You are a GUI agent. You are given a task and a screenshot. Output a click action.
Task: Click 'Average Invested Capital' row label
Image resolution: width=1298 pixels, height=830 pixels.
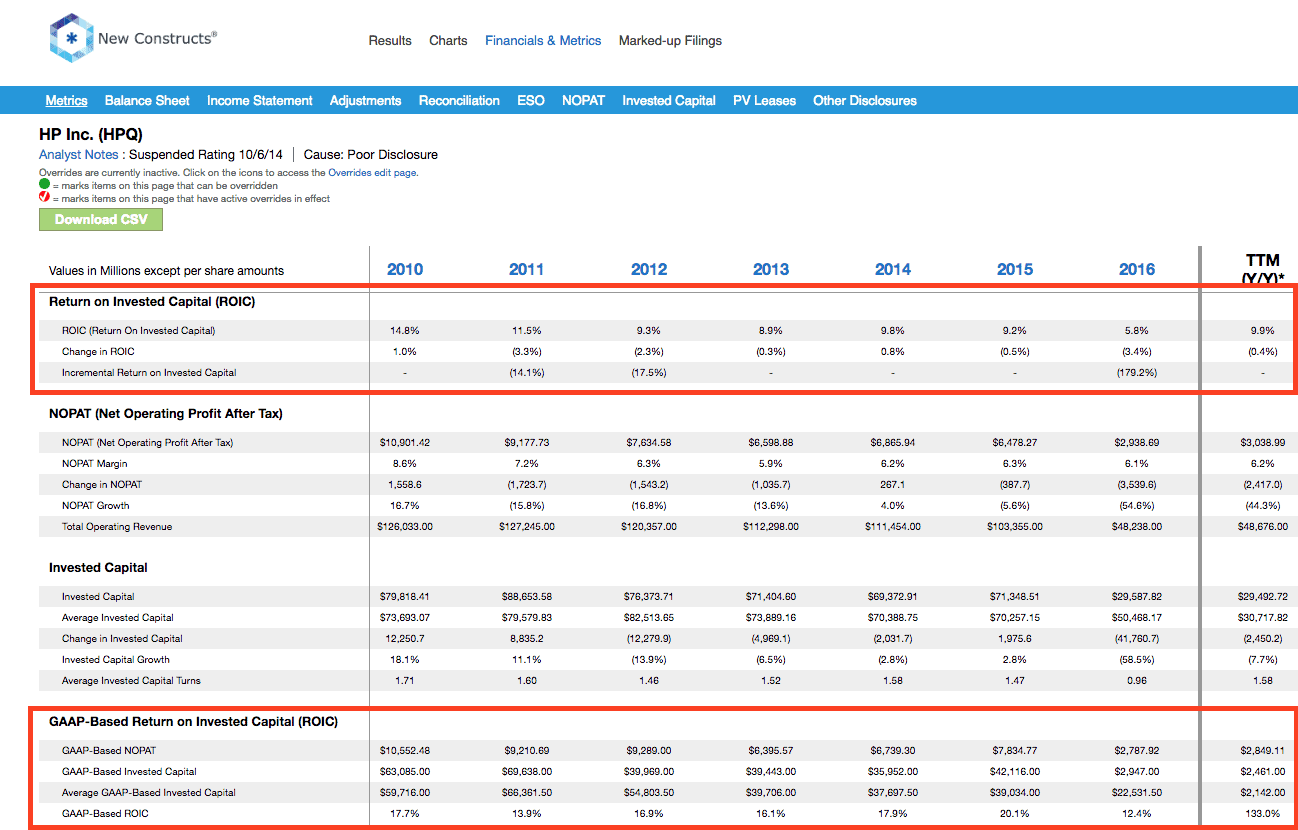click(x=118, y=617)
